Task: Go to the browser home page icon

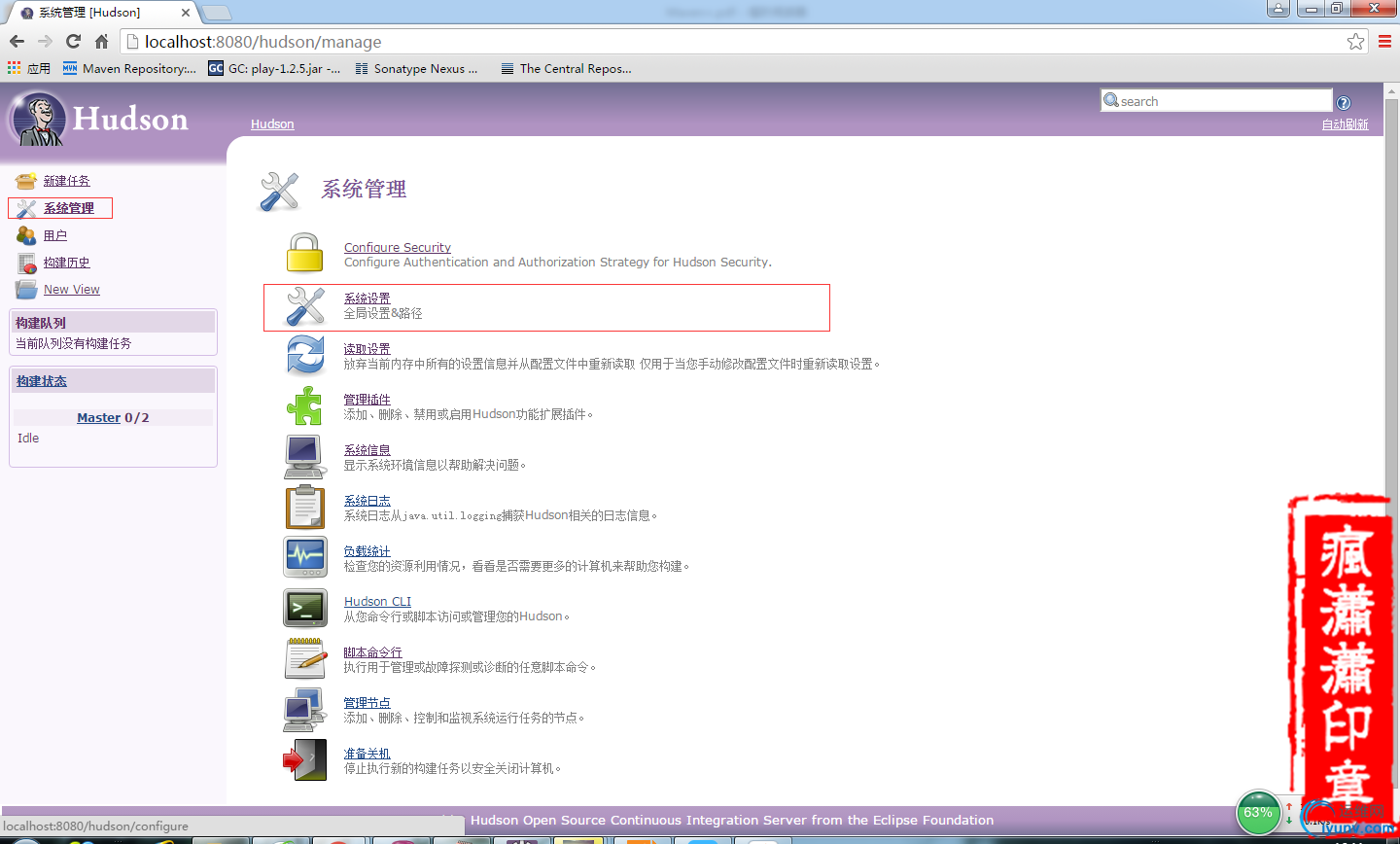Action: [x=101, y=41]
